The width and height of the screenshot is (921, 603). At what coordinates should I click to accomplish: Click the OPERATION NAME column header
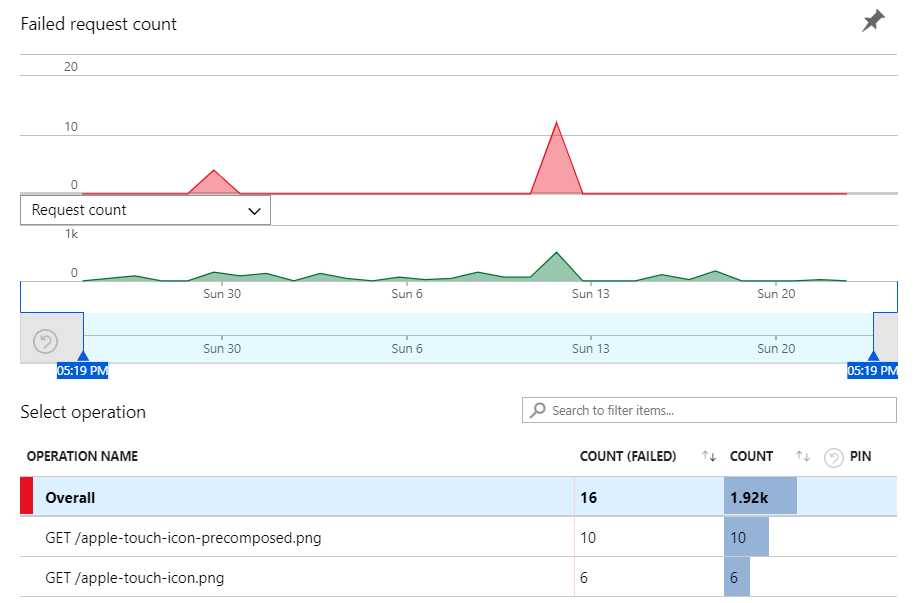(82, 457)
